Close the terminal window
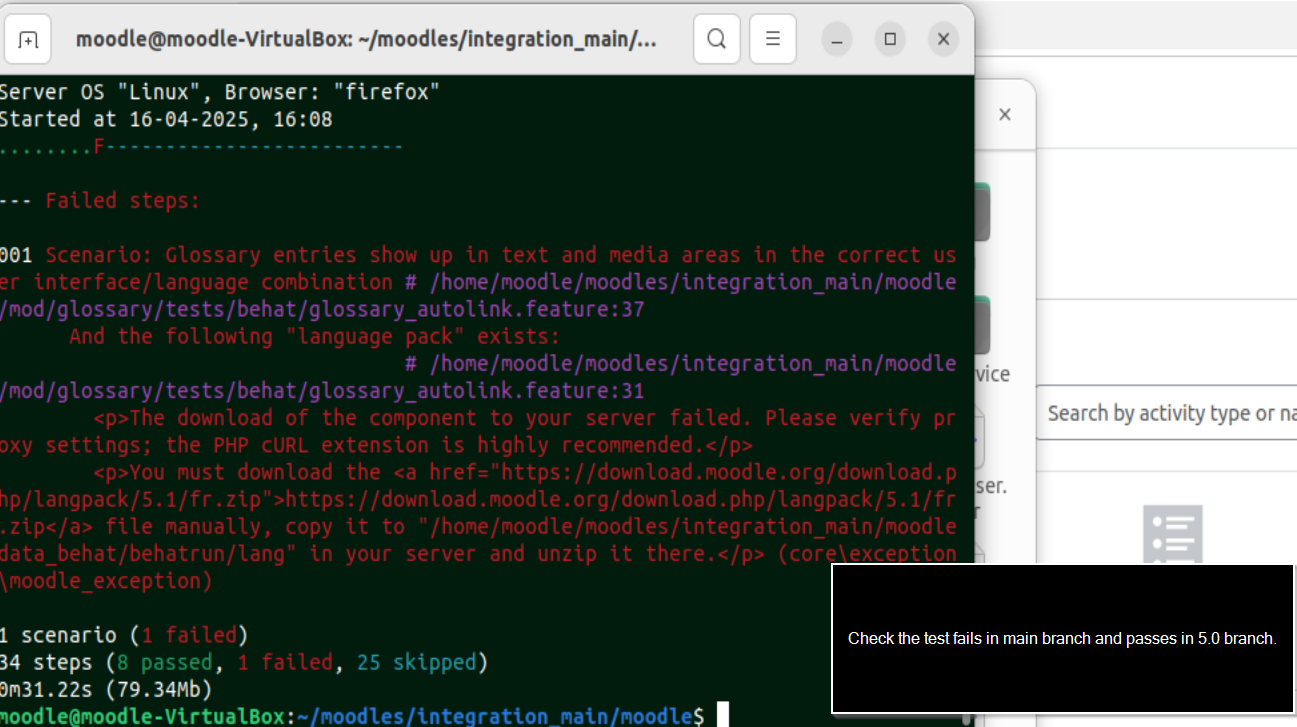 pyautogui.click(x=943, y=40)
